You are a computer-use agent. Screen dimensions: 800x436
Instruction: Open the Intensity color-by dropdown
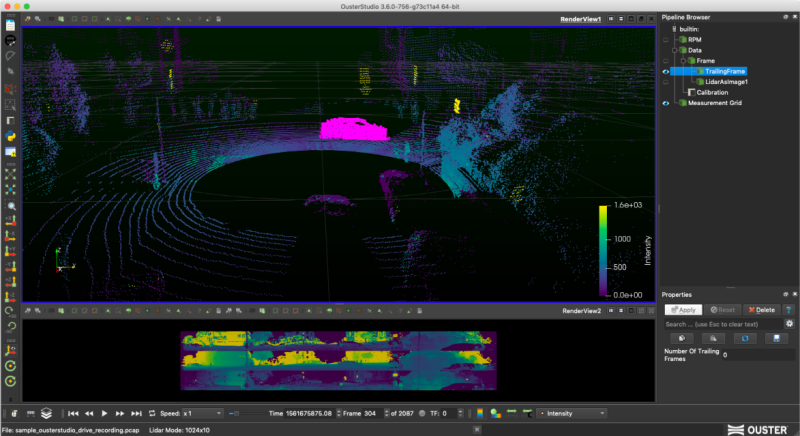[572, 414]
